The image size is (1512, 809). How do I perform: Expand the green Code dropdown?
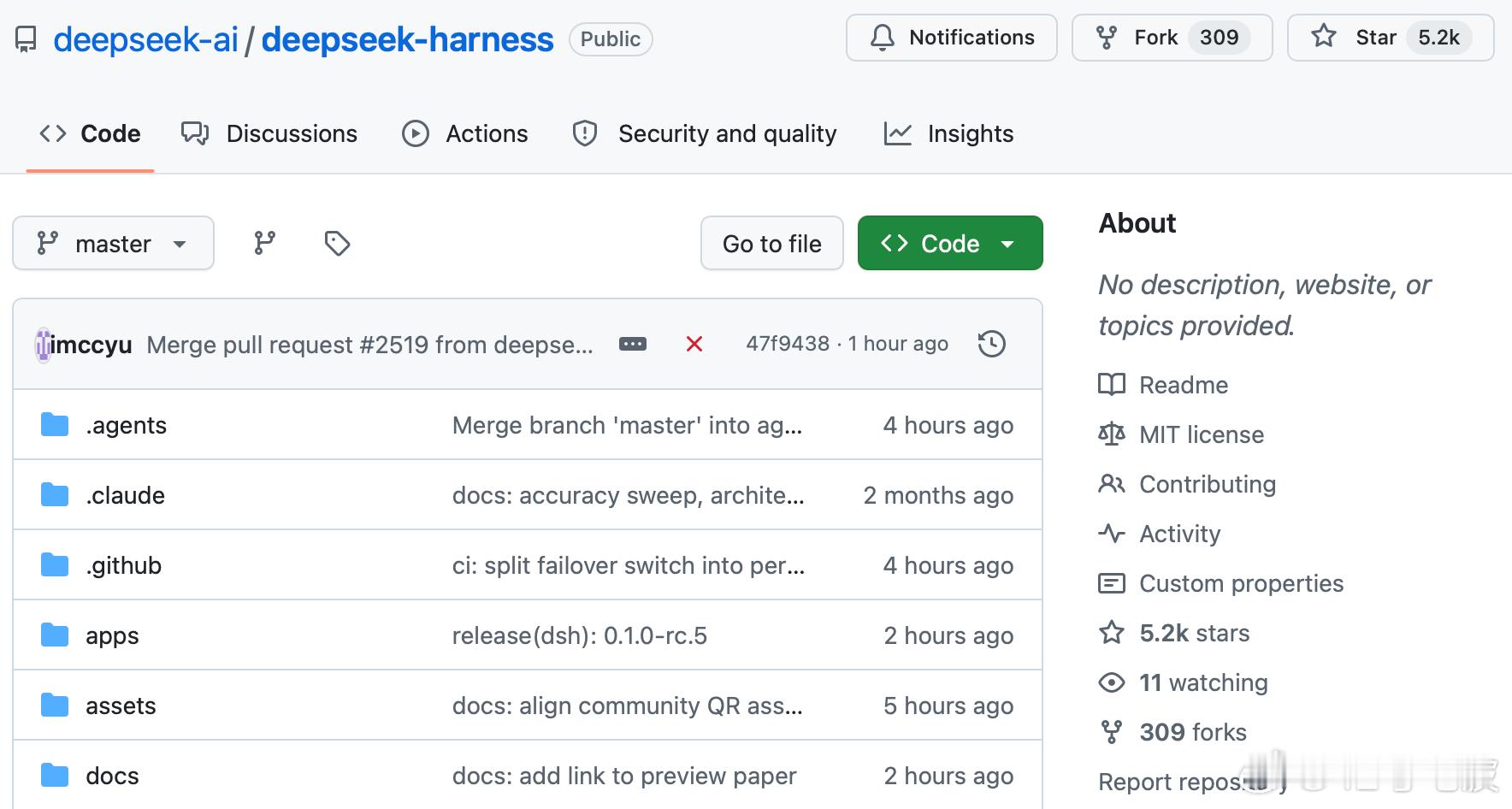[950, 244]
